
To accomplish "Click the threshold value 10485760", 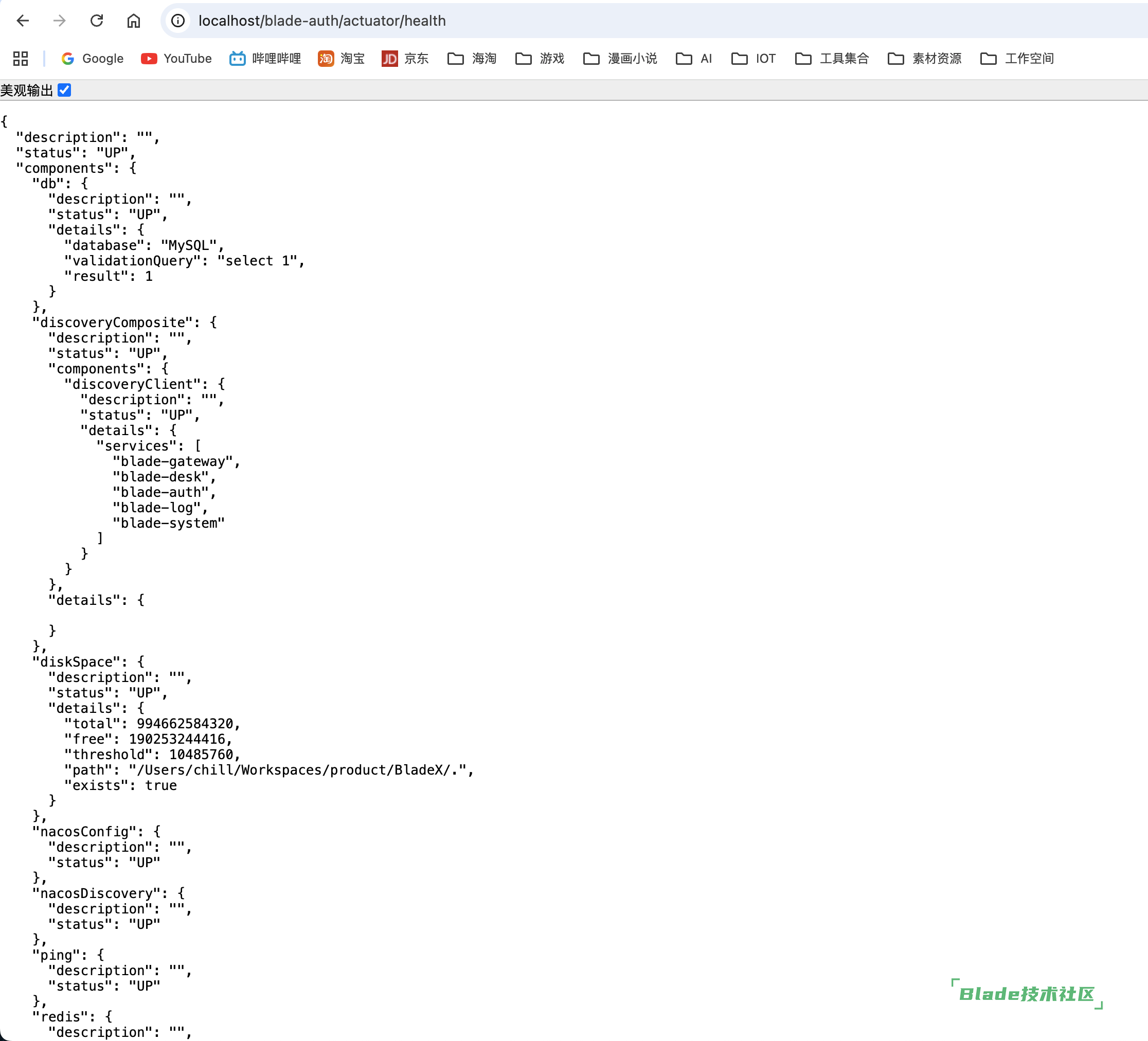I will click(201, 755).
